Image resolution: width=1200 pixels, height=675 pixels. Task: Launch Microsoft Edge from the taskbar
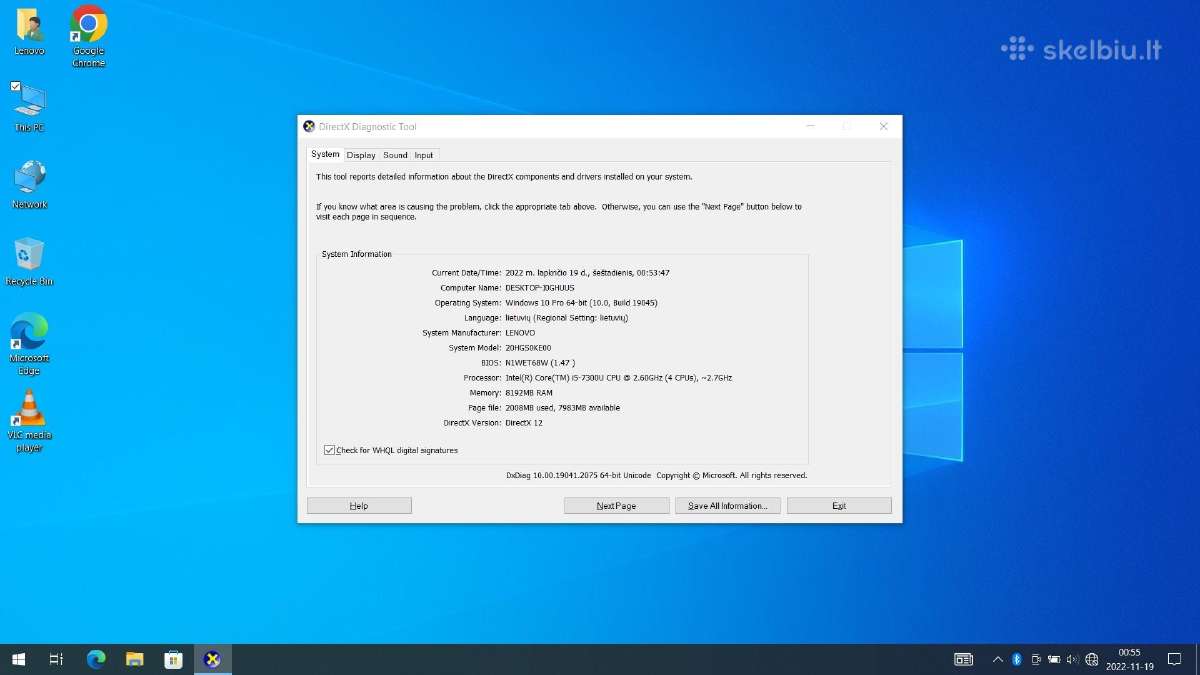tap(96, 659)
